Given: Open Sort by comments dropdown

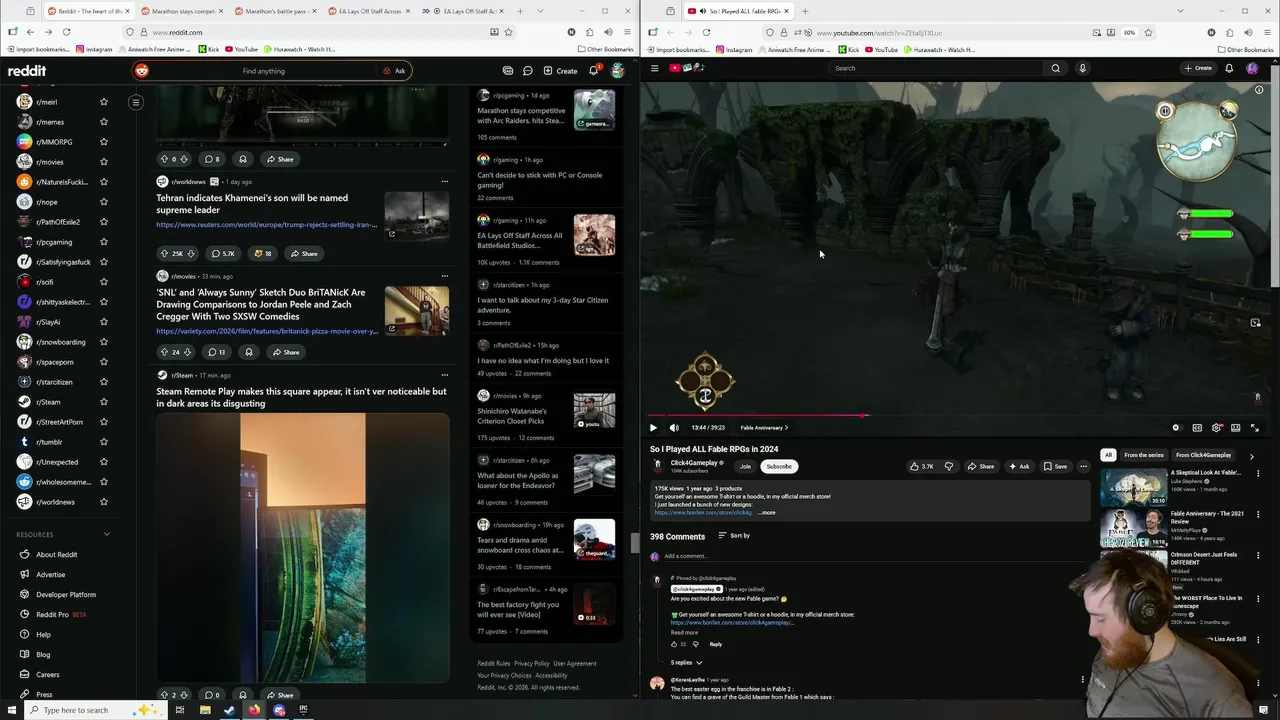Looking at the screenshot, I should [x=733, y=535].
